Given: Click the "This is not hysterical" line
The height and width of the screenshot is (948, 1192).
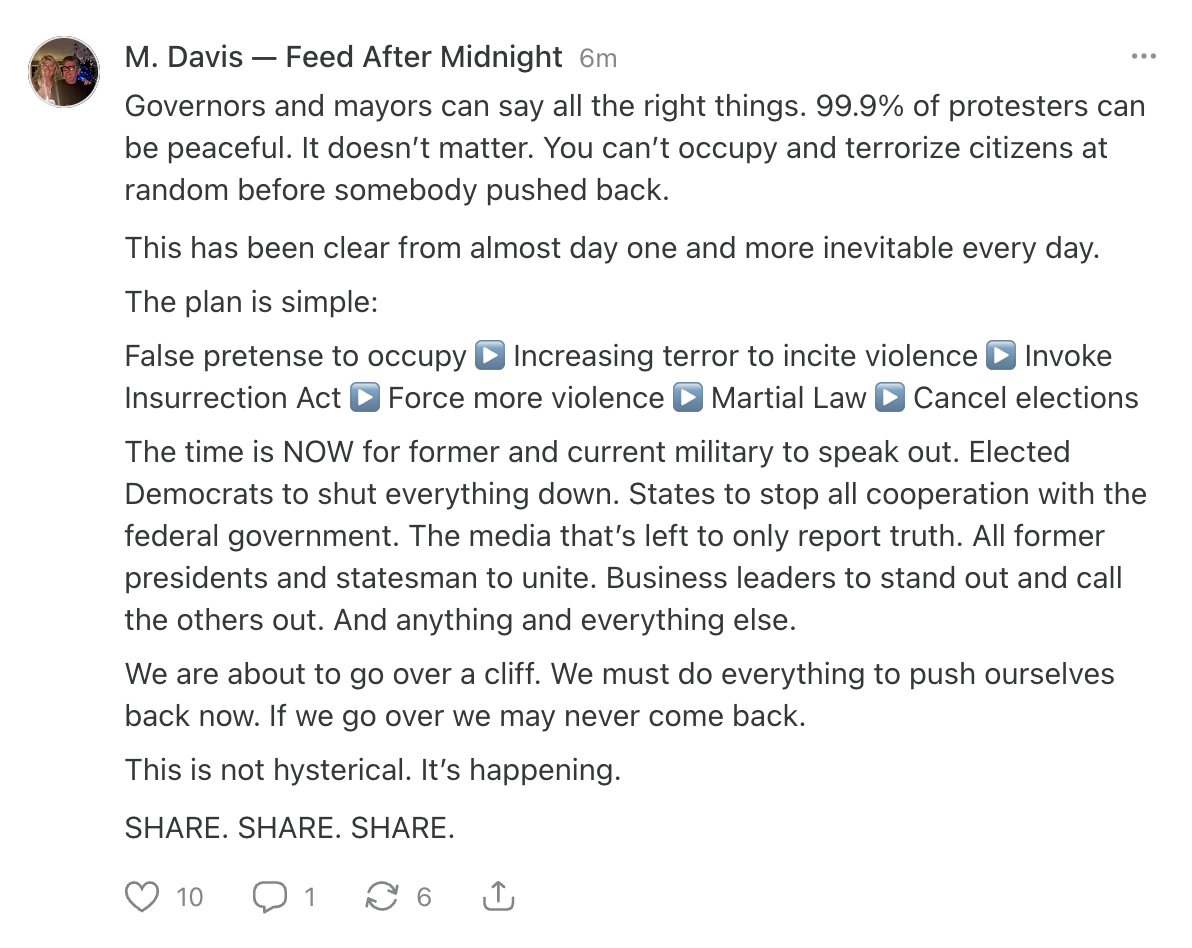Looking at the screenshot, I should pos(372,770).
